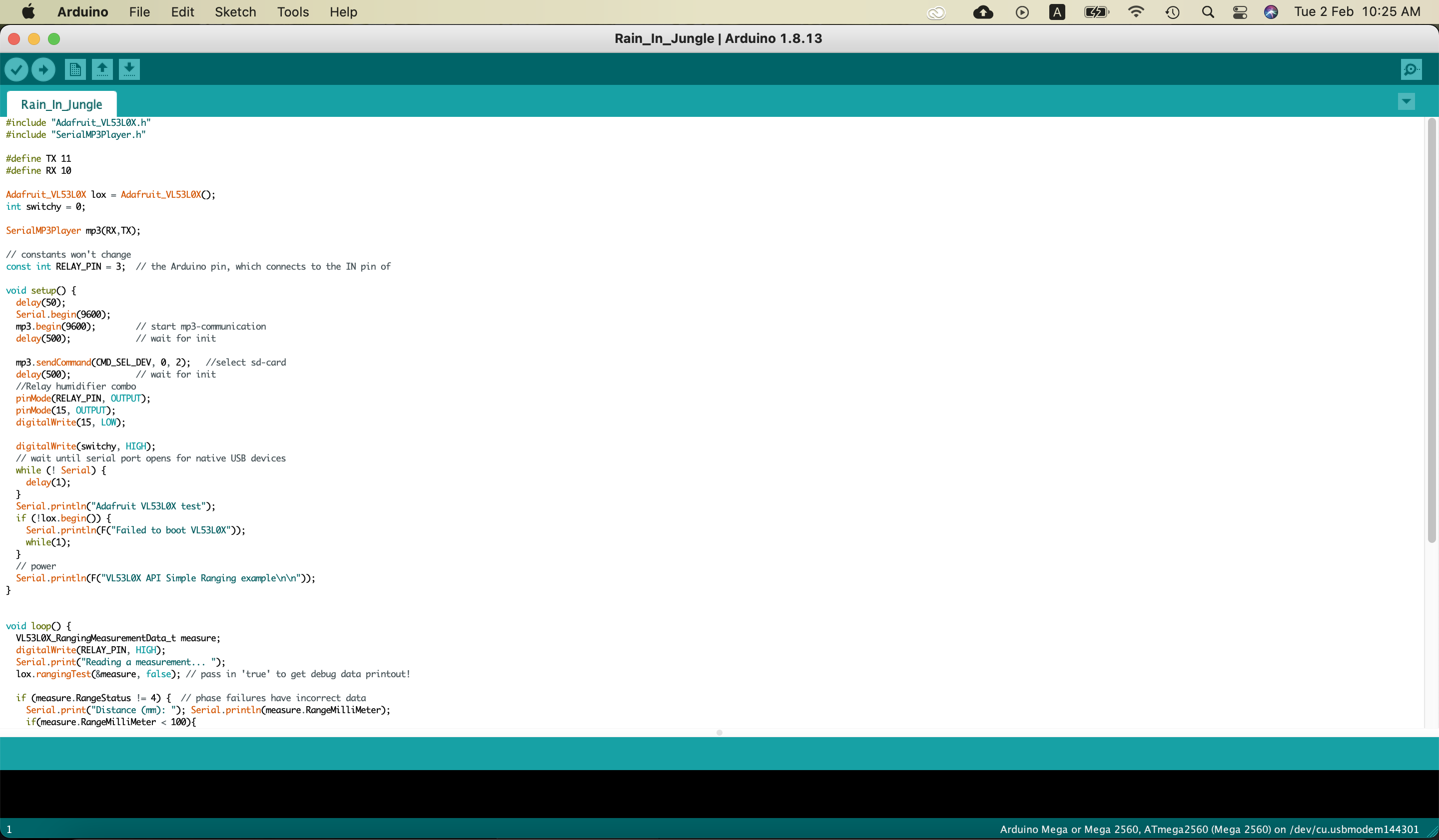Image resolution: width=1439 pixels, height=840 pixels.
Task: Click the input source A icon
Action: 1057,12
